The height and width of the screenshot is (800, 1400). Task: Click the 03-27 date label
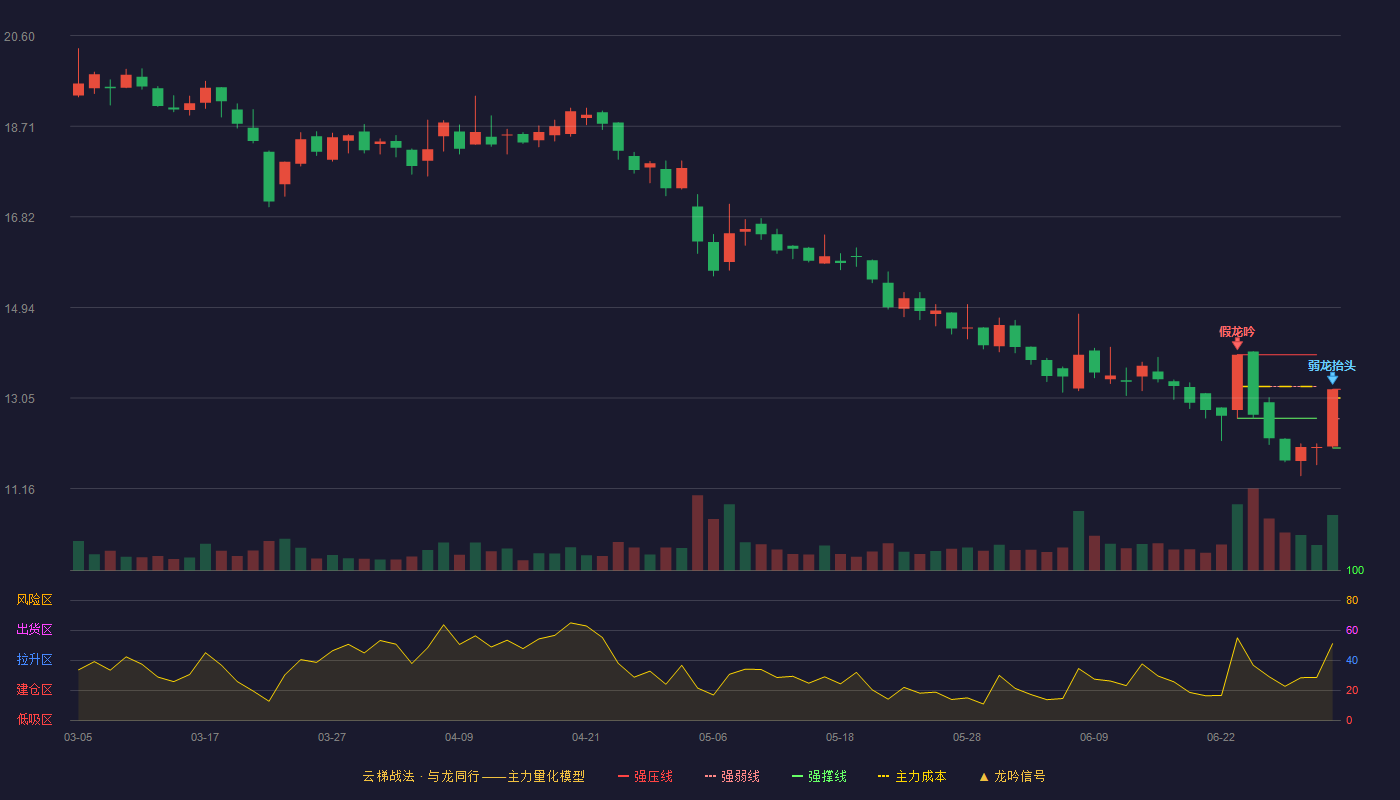332,737
